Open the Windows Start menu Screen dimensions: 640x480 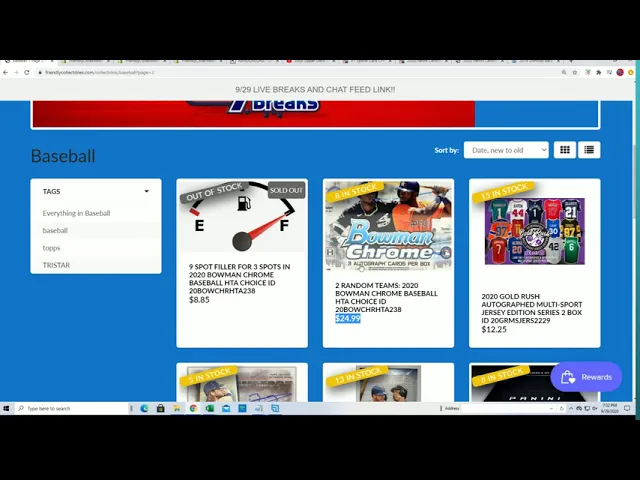(x=6, y=408)
